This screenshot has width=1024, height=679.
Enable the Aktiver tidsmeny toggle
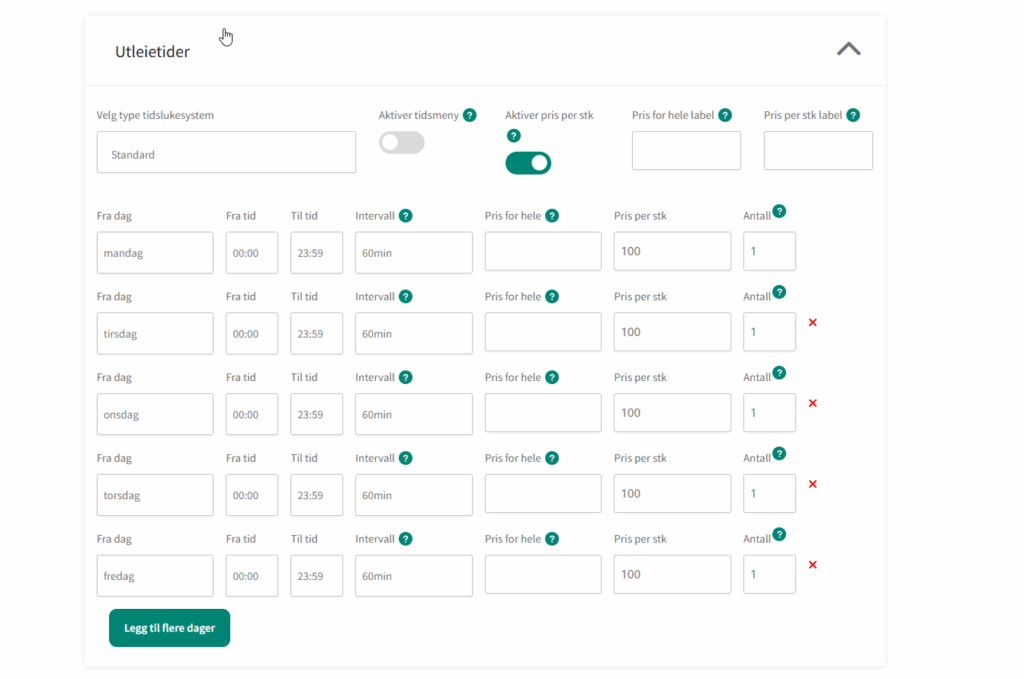[x=402, y=143]
